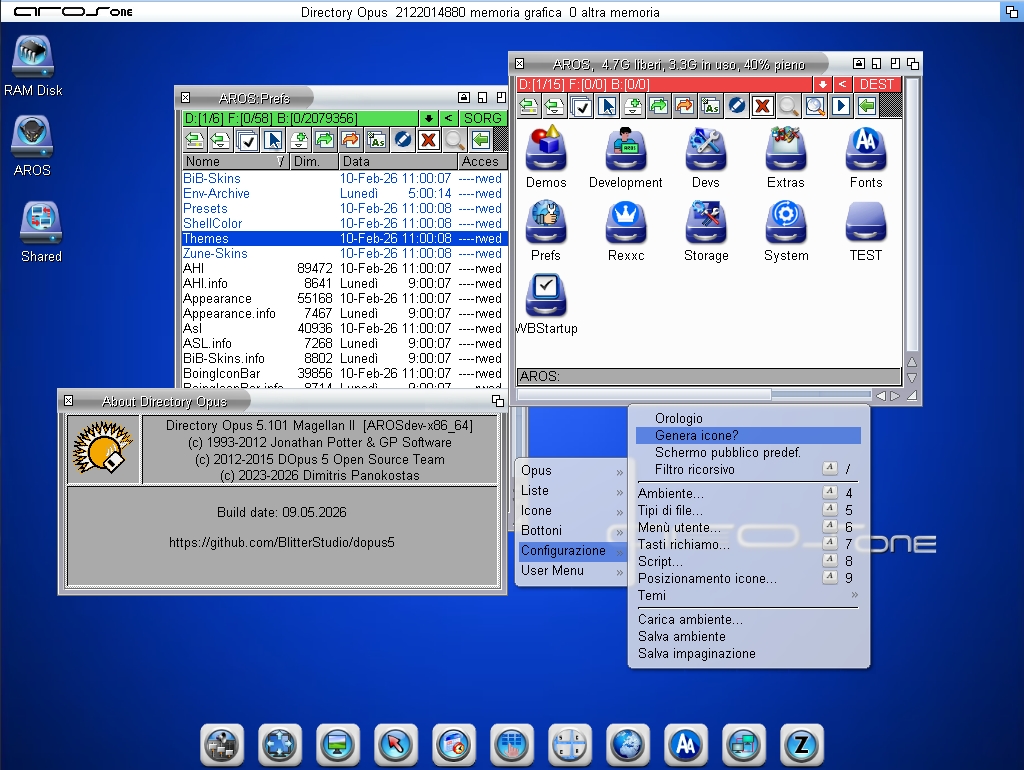Expand the Liste submenu
This screenshot has height=770, width=1024.
[x=571, y=490]
